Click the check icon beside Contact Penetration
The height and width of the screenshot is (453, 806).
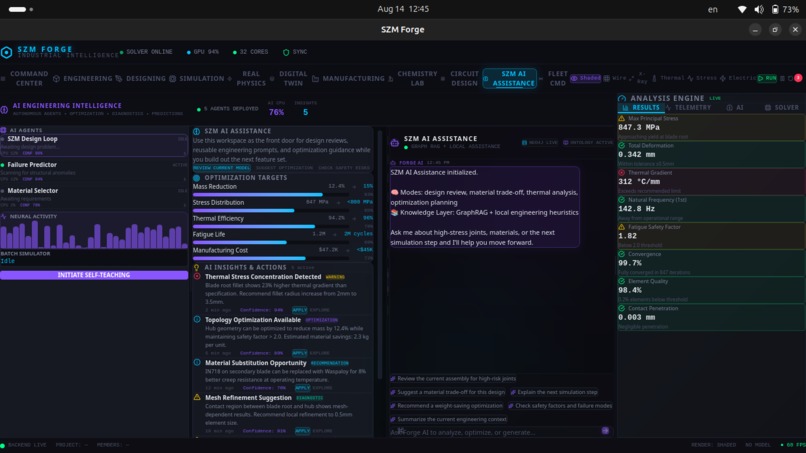[621, 309]
